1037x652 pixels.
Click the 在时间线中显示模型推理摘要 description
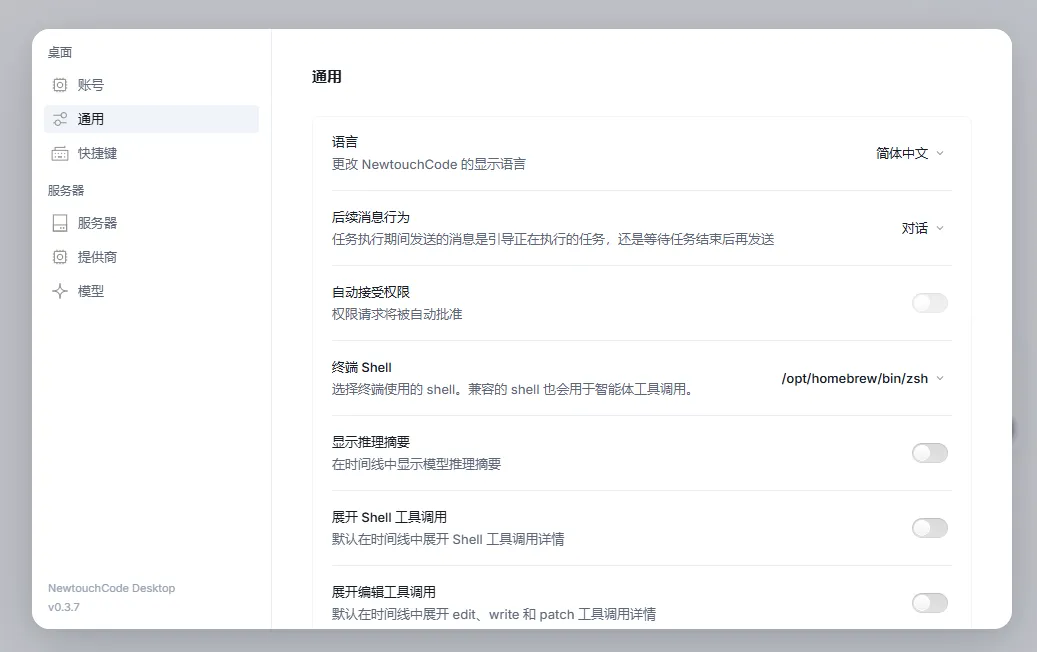(x=416, y=464)
